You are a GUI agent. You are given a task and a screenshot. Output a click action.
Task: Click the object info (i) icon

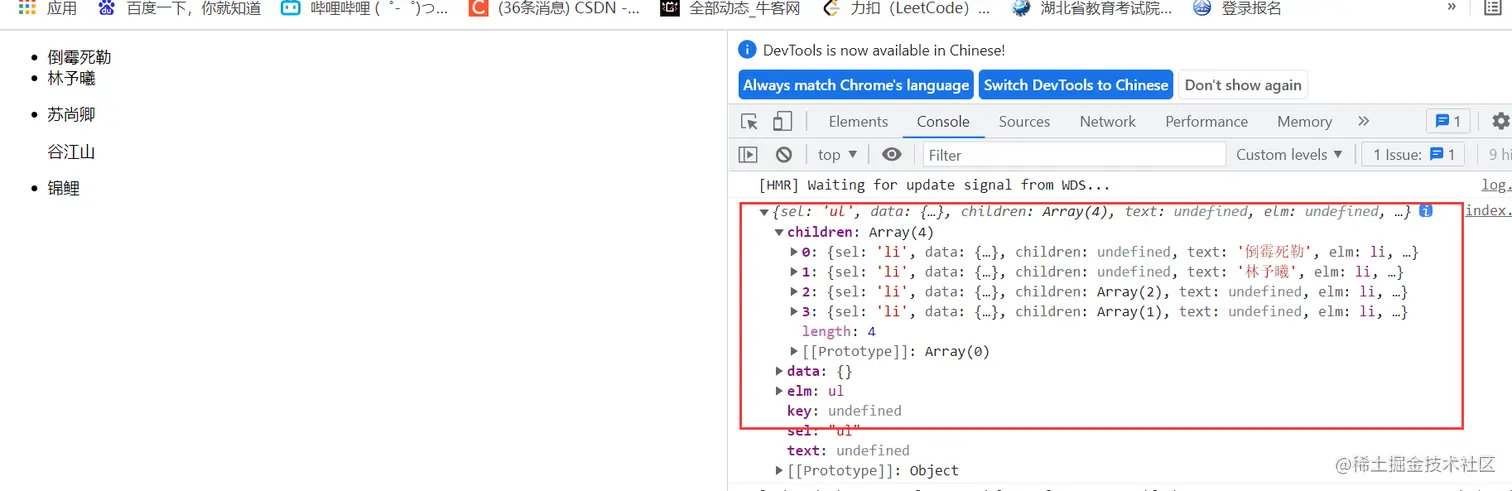click(1426, 211)
